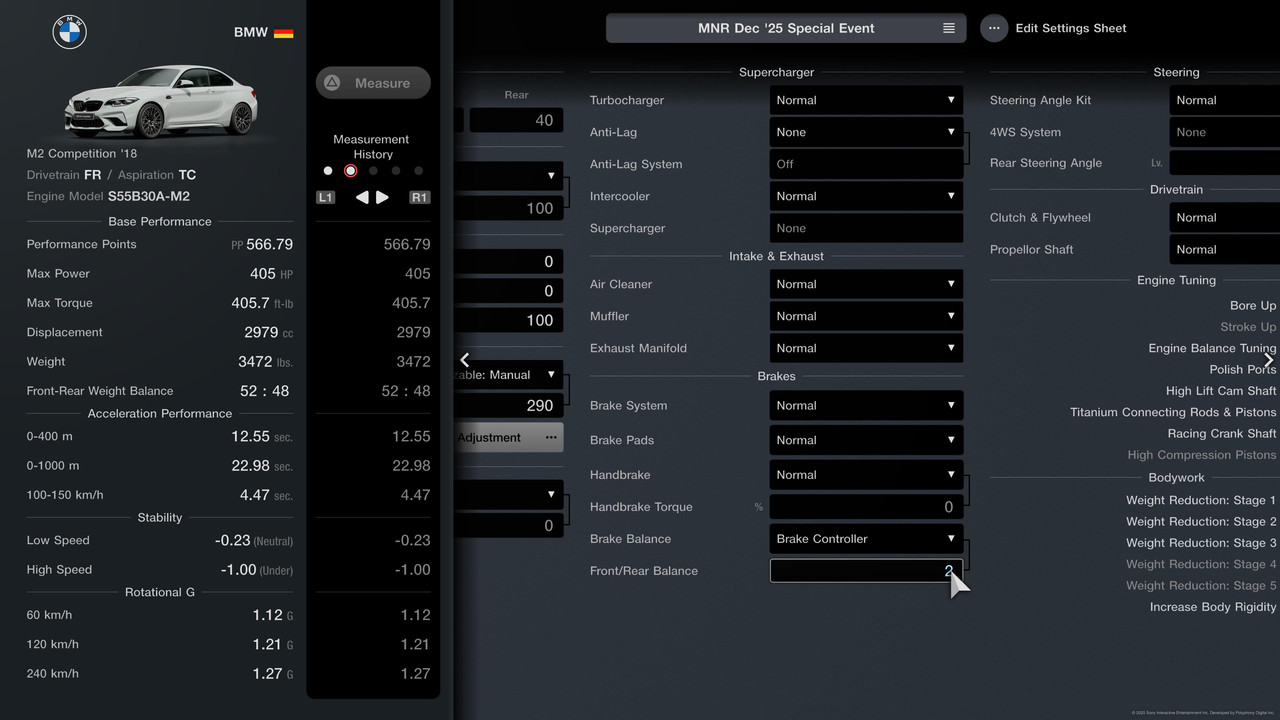The image size is (1280, 720).
Task: Open the MNR Dec '25 Special Event sheet selector
Action: 786,28
